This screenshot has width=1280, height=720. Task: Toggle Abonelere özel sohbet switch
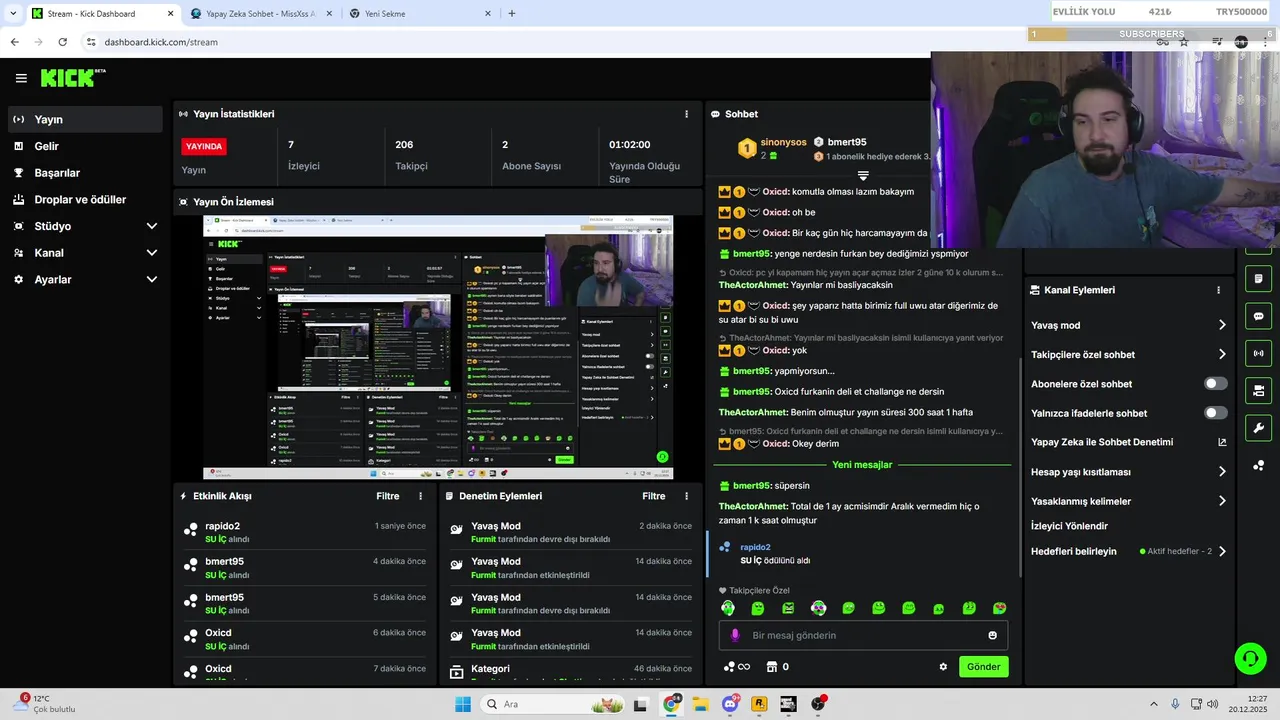[x=1215, y=384]
